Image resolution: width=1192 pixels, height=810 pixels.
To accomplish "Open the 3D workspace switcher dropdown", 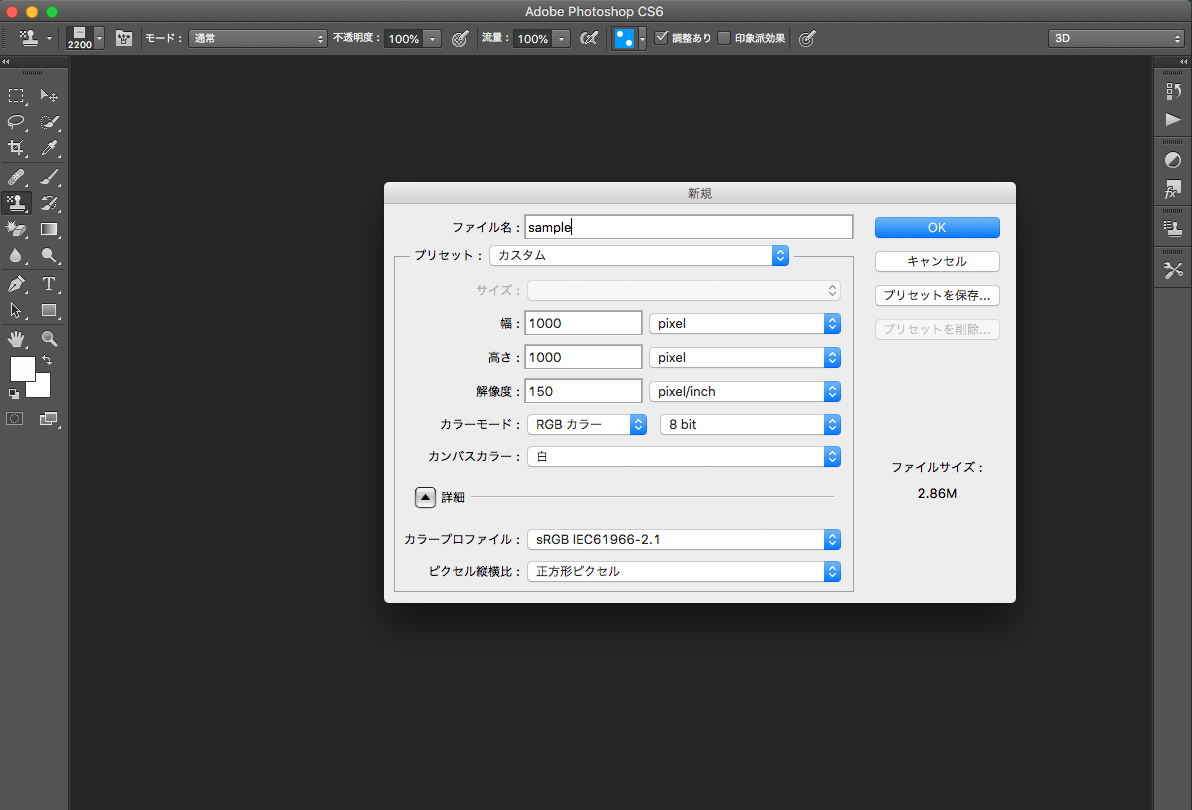I will [x=1116, y=38].
